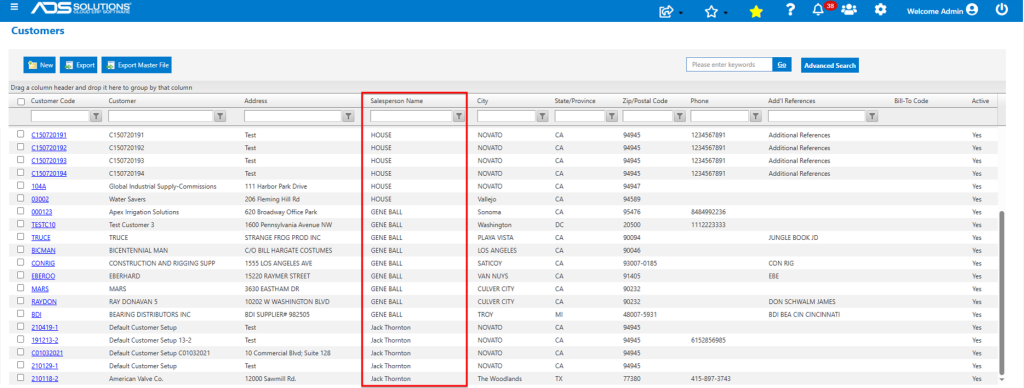Click the Export Master File button
The image size is (1024, 388).
136,65
